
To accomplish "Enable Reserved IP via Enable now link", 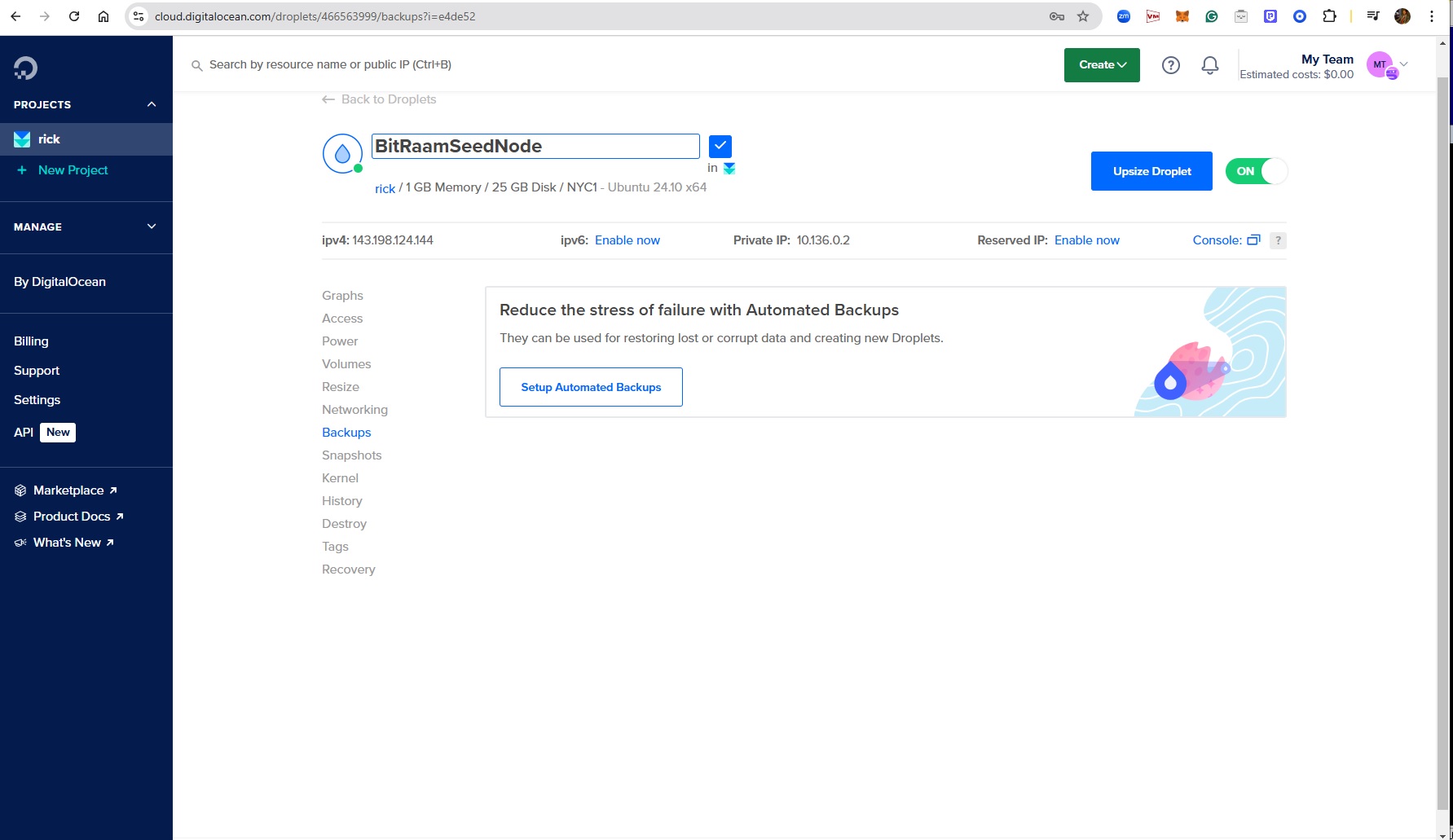I will [1087, 240].
